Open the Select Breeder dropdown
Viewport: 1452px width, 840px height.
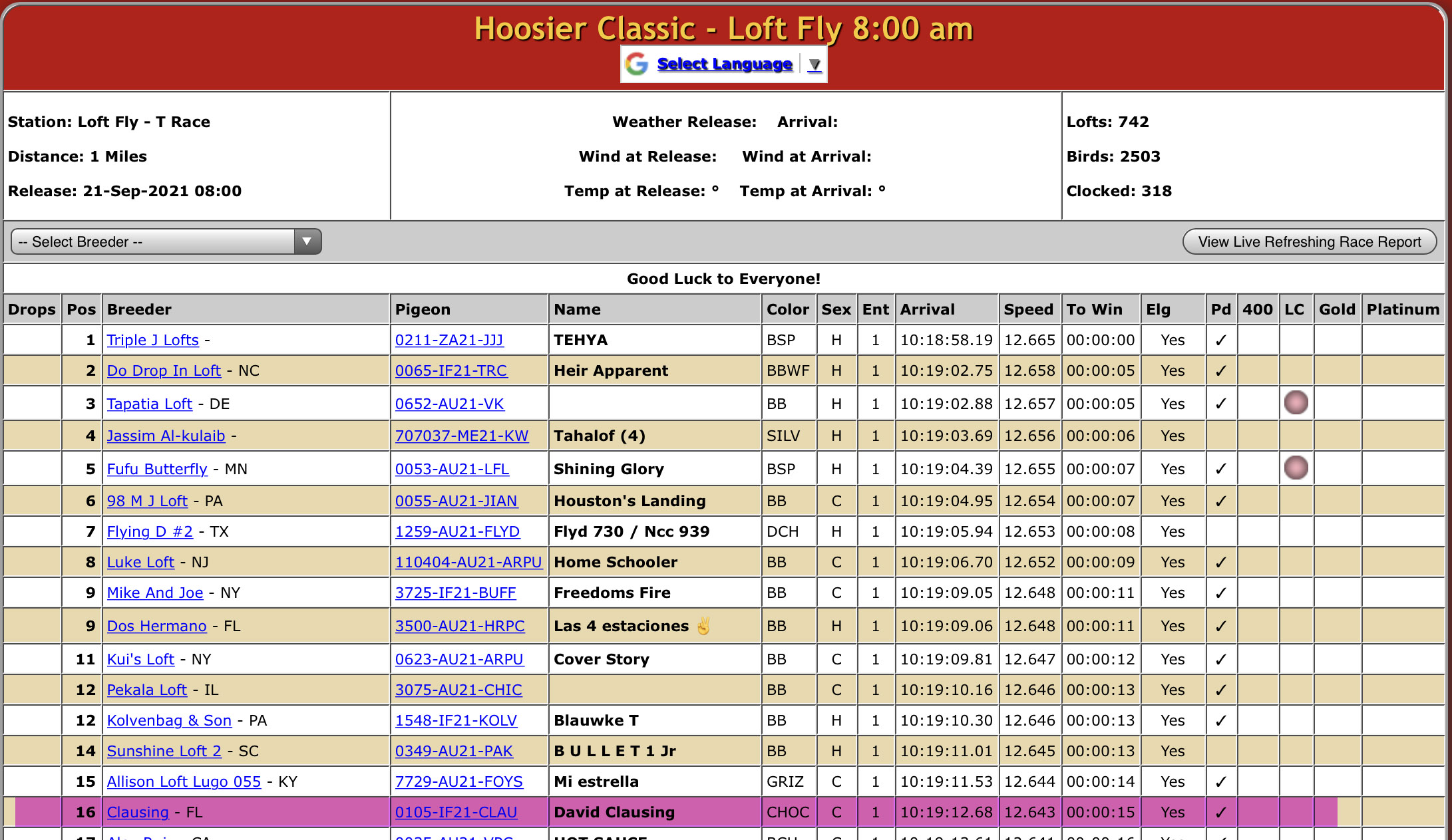[x=166, y=241]
